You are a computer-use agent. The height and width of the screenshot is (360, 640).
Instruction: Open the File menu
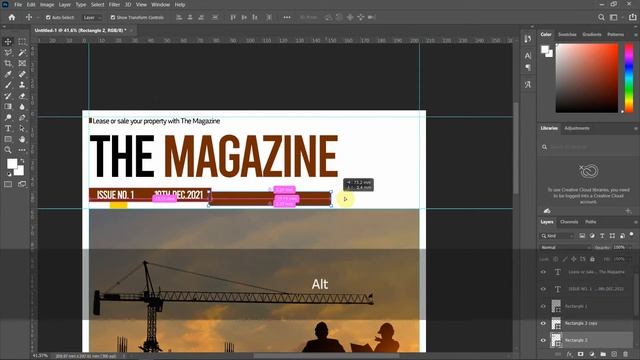point(18,4)
